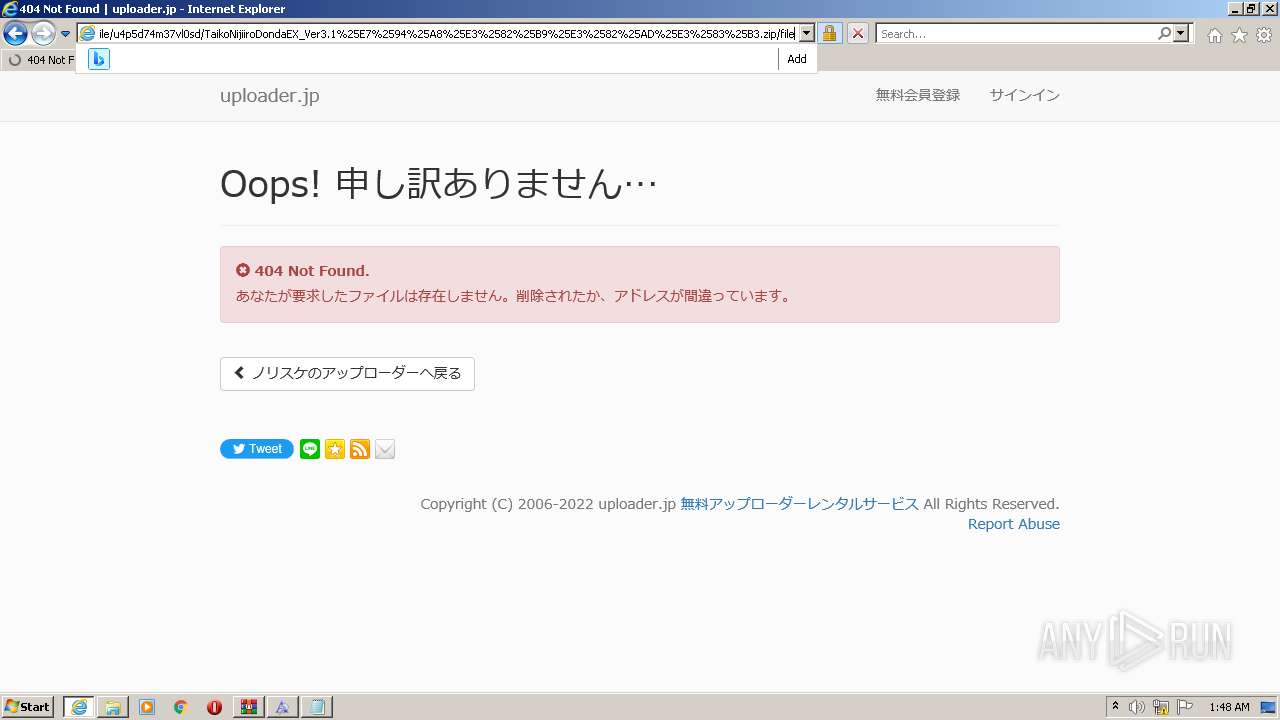Click the Search box
Screen dimensions: 1280x720
1016,34
